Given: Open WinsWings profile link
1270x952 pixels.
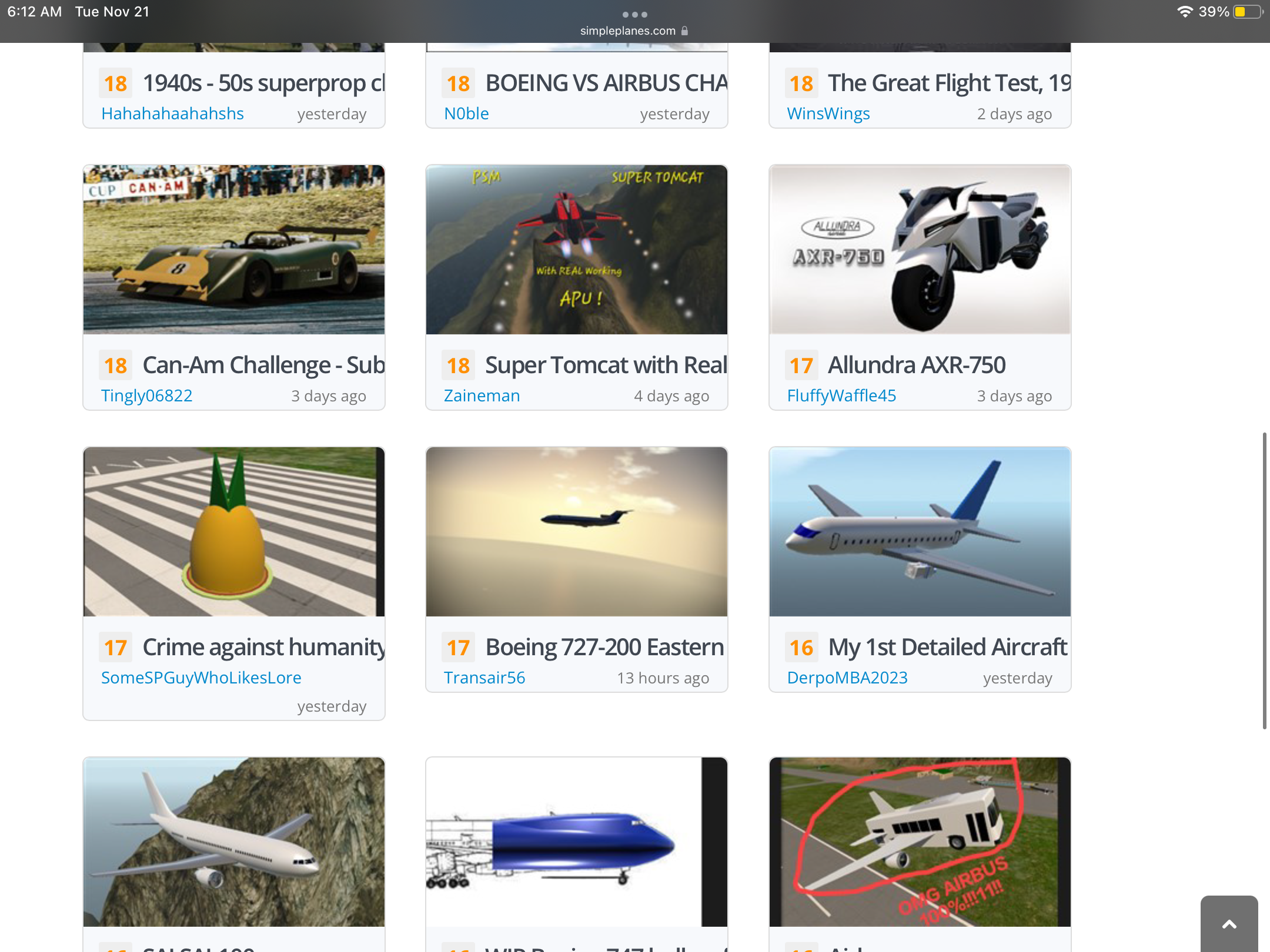Looking at the screenshot, I should [x=828, y=113].
